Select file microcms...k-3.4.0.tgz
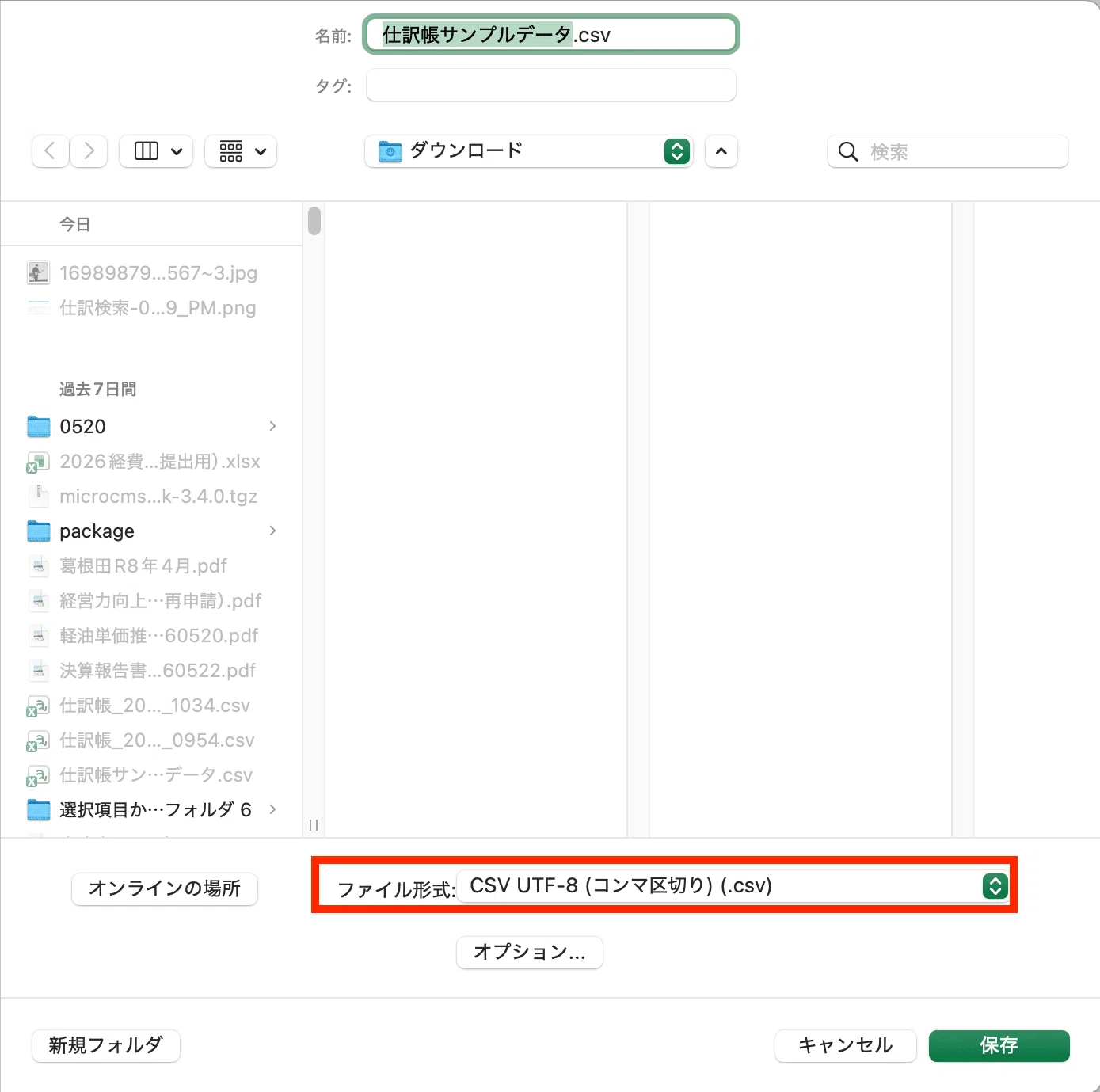The height and width of the screenshot is (1092, 1100). [151, 497]
